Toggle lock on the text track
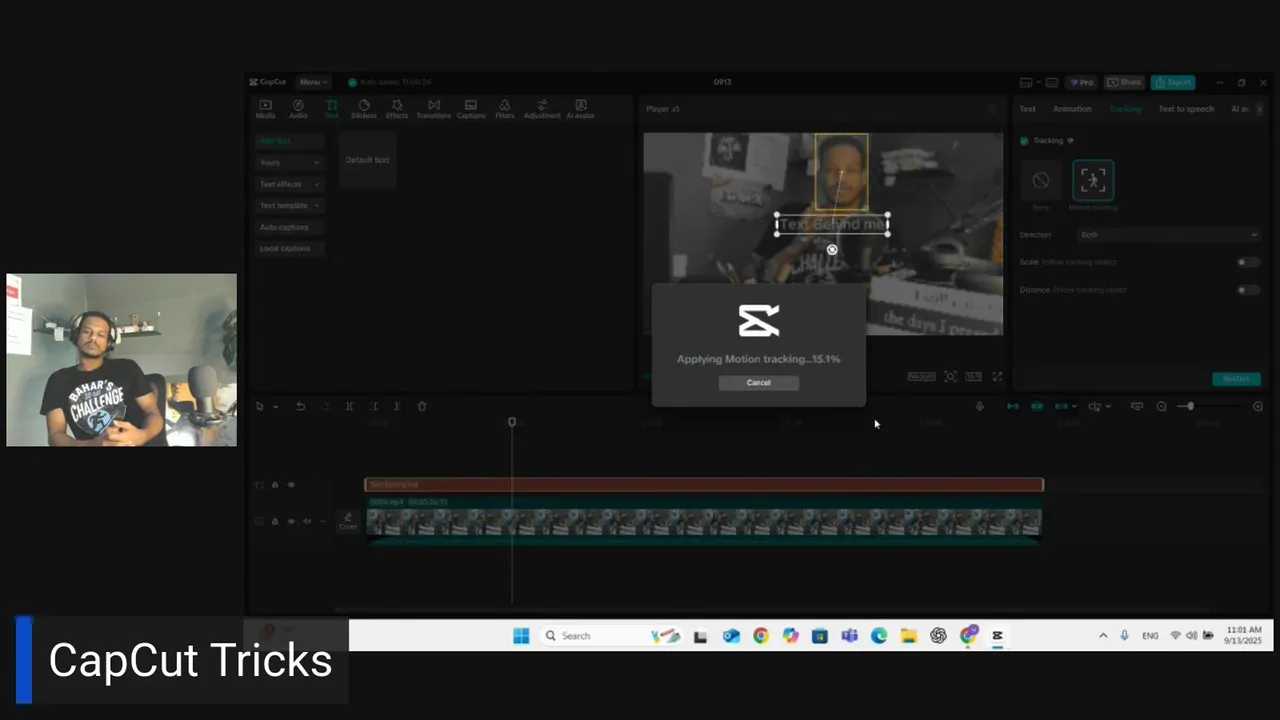 [275, 485]
